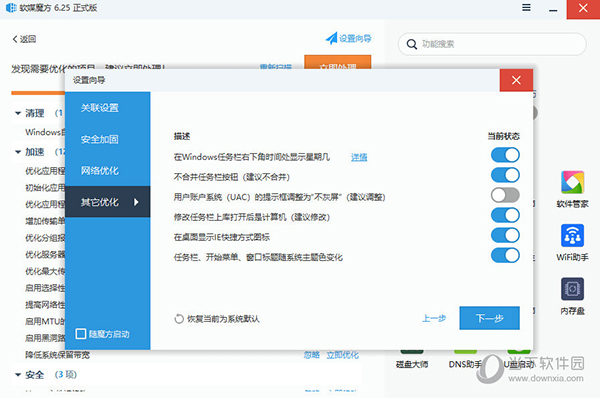Click the arrow next to 其它优化

click(136, 202)
